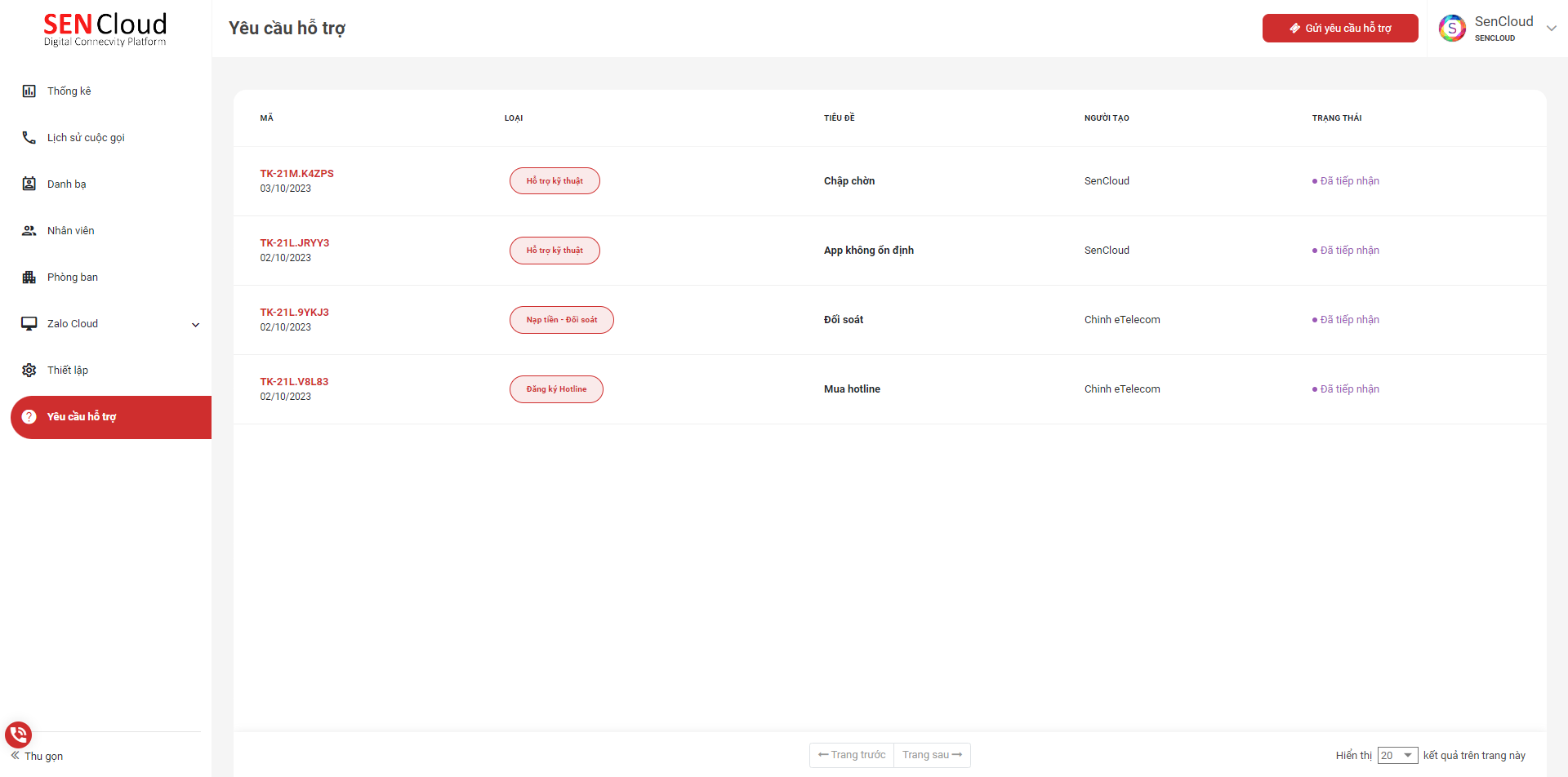The image size is (1568, 777).
Task: Click the floating red phone call icon
Action: coord(18,735)
